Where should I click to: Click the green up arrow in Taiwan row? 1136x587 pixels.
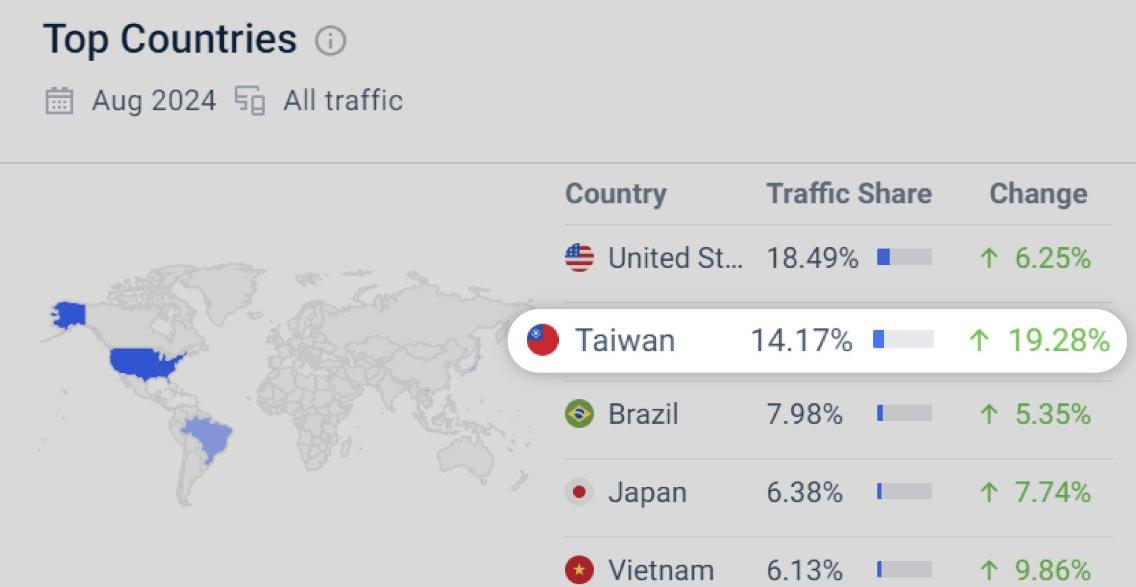click(x=979, y=341)
